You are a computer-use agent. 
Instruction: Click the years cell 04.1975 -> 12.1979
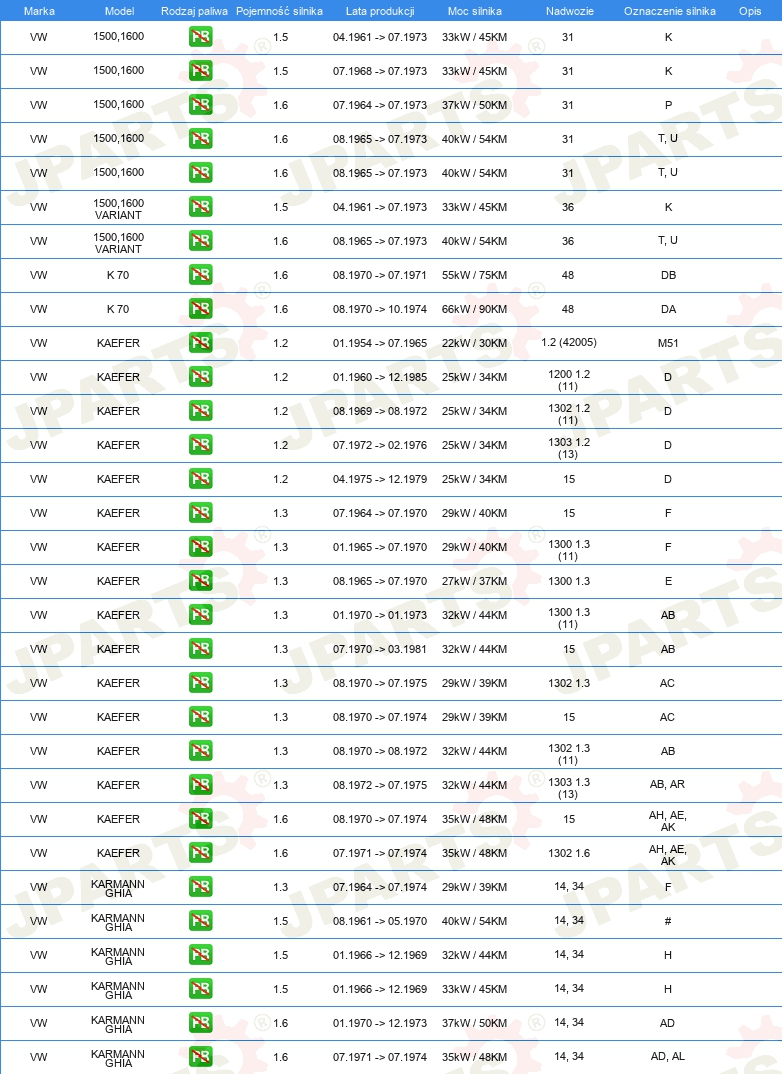click(x=380, y=479)
